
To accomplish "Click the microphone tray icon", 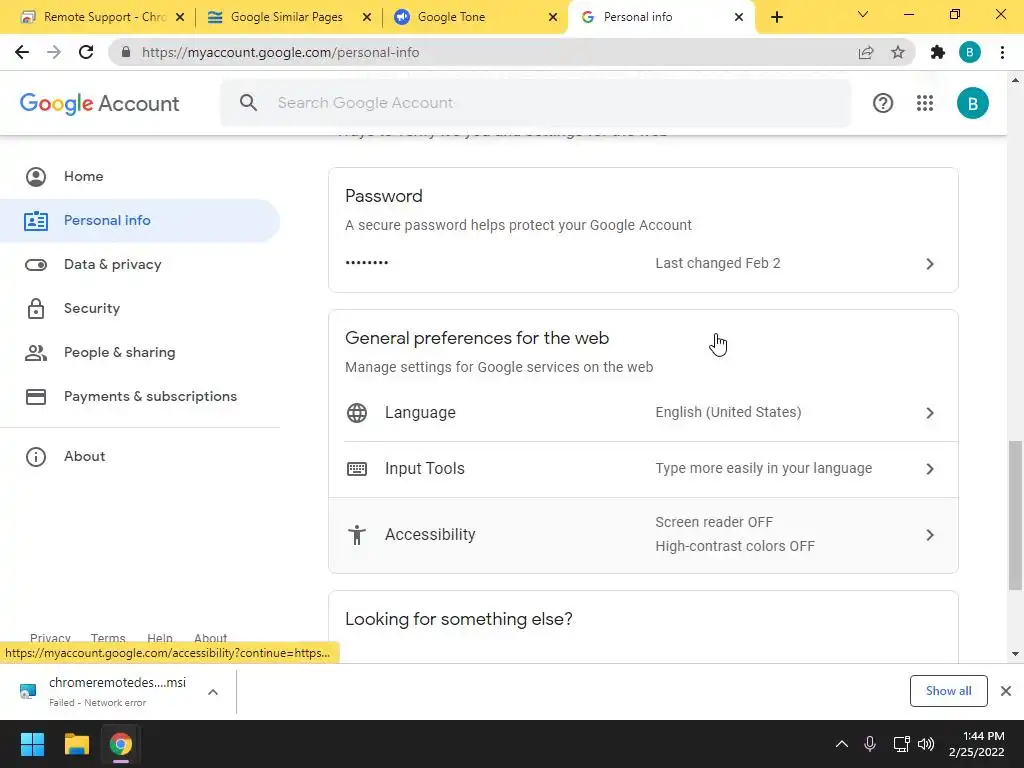I will 870,744.
